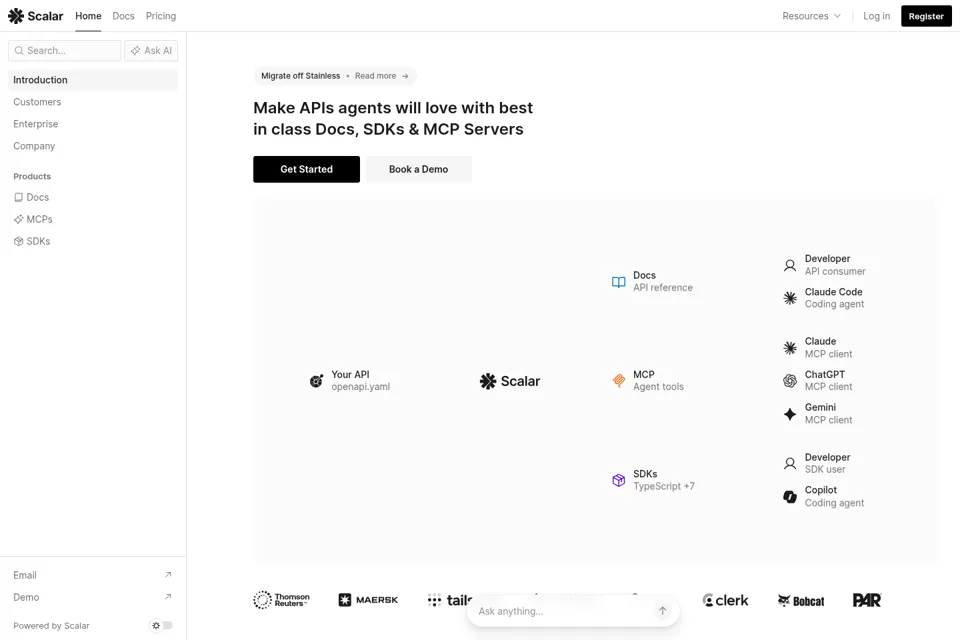Click the central Scalar logo in diagram
960x640 pixels.
coord(509,381)
